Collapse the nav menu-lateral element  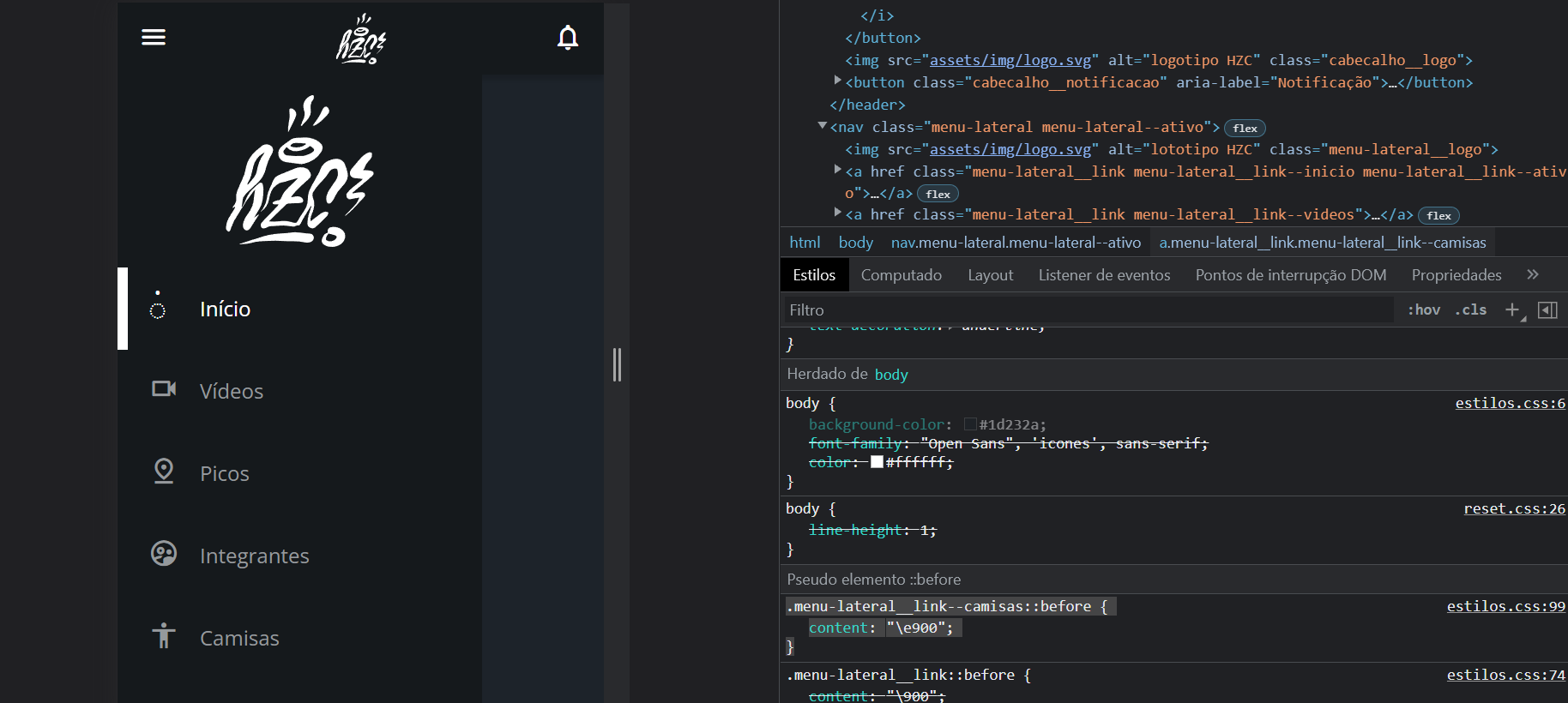click(x=823, y=126)
